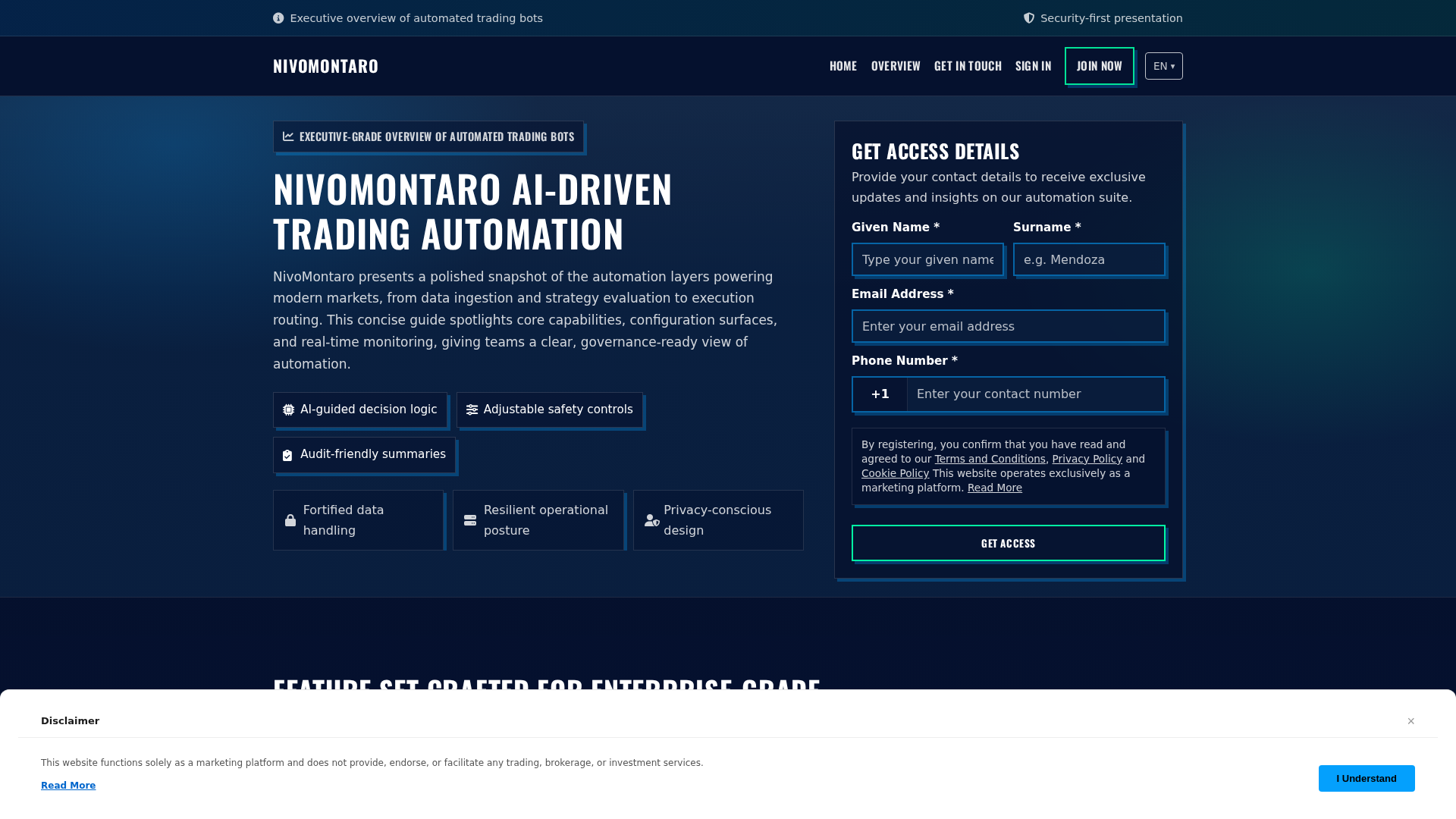Image resolution: width=1456 pixels, height=819 pixels.
Task: Click the info icon in top bar
Action: pyautogui.click(x=278, y=18)
